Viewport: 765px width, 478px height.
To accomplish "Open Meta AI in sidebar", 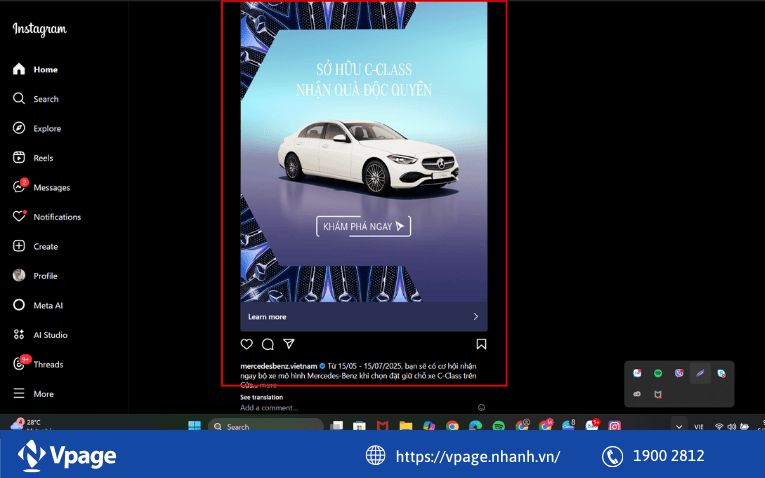I will tap(38, 305).
